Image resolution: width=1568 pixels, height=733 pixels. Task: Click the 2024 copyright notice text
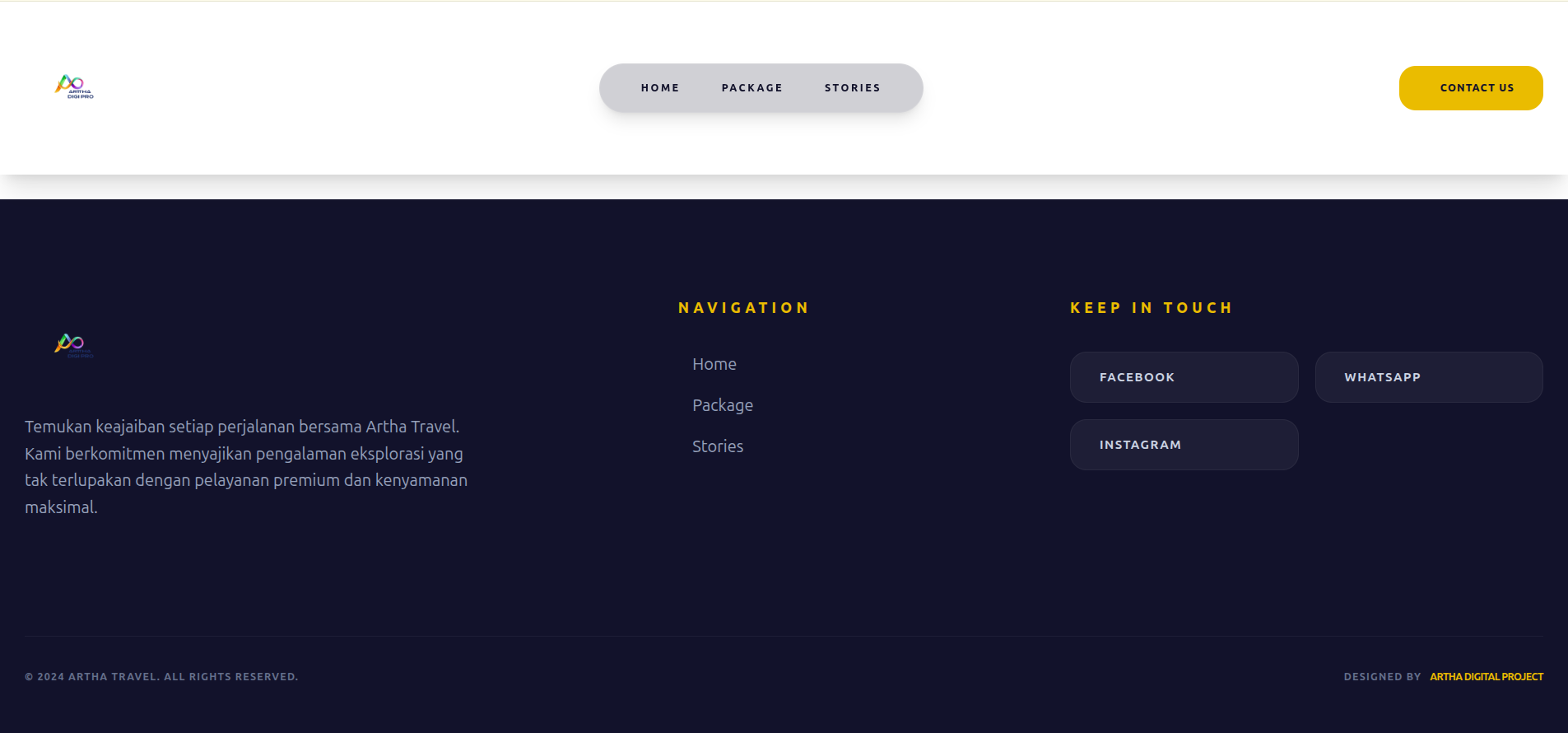tap(161, 677)
